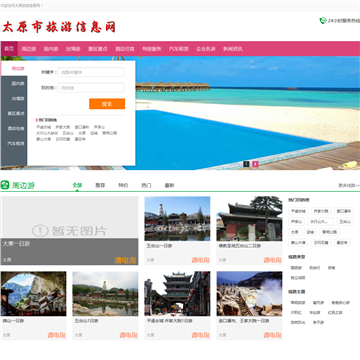Focus the 目的地 destination input field
The width and height of the screenshot is (360, 360).
[x=91, y=88]
